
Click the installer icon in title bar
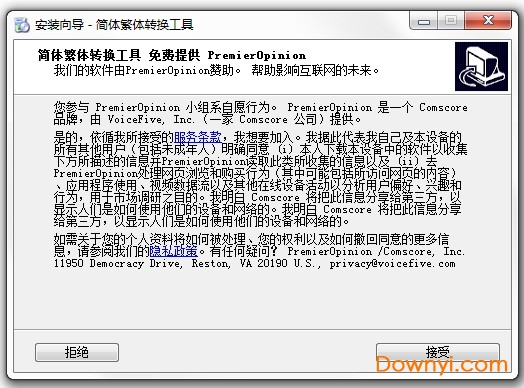22,24
